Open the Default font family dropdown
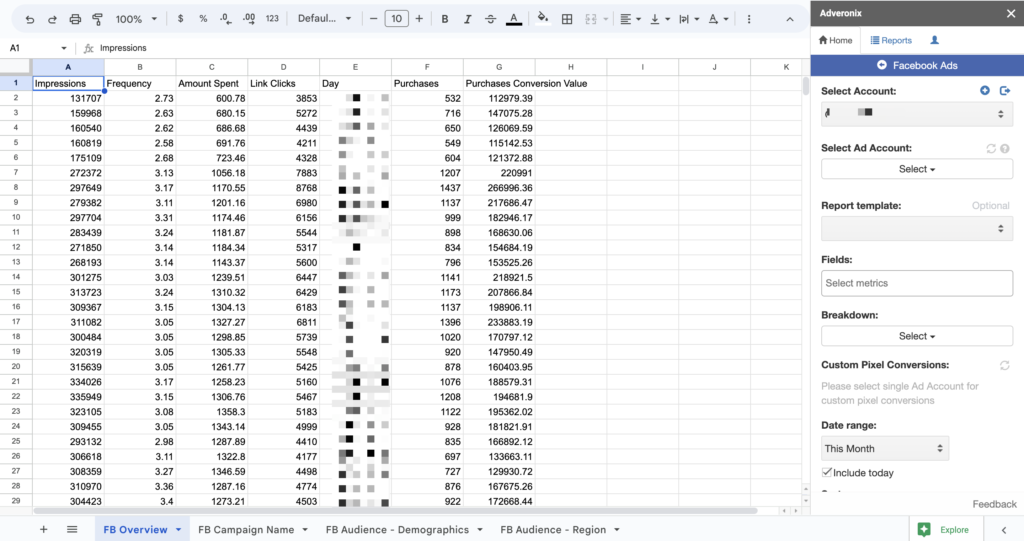 325,19
